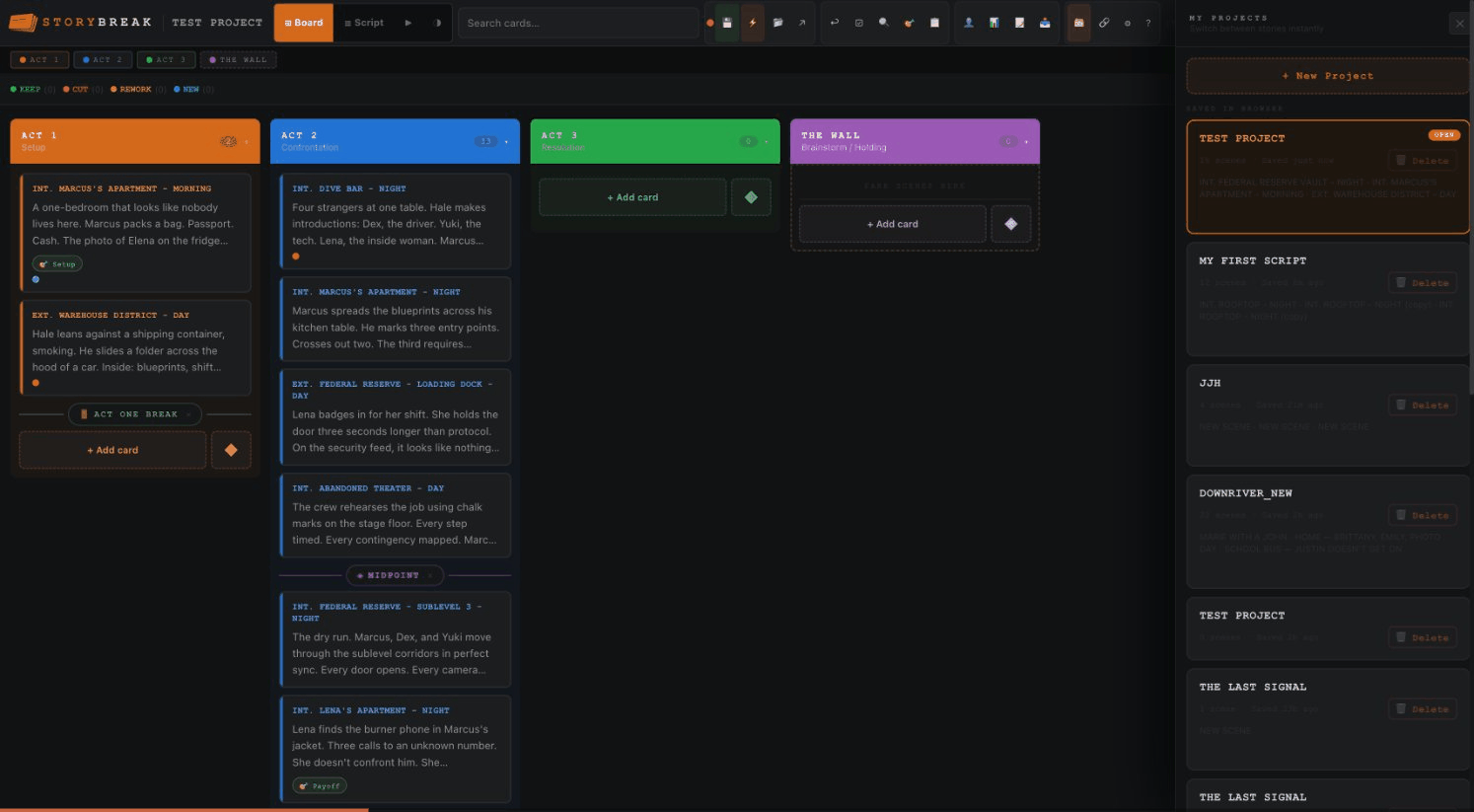Click the link sharing icon near the gear

pyautogui.click(x=1105, y=22)
